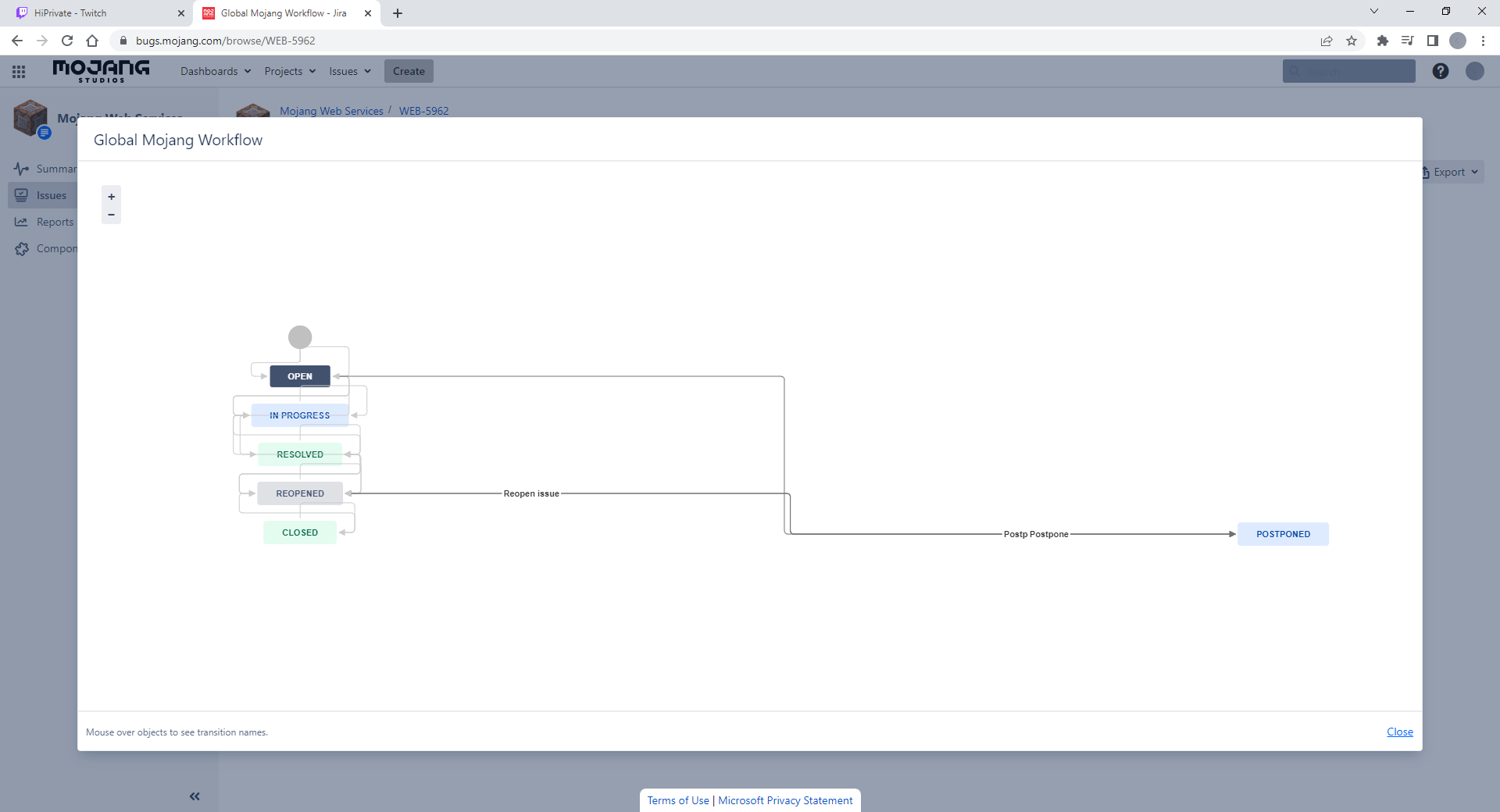Go back in browser history
The width and height of the screenshot is (1500, 812).
pos(17,41)
